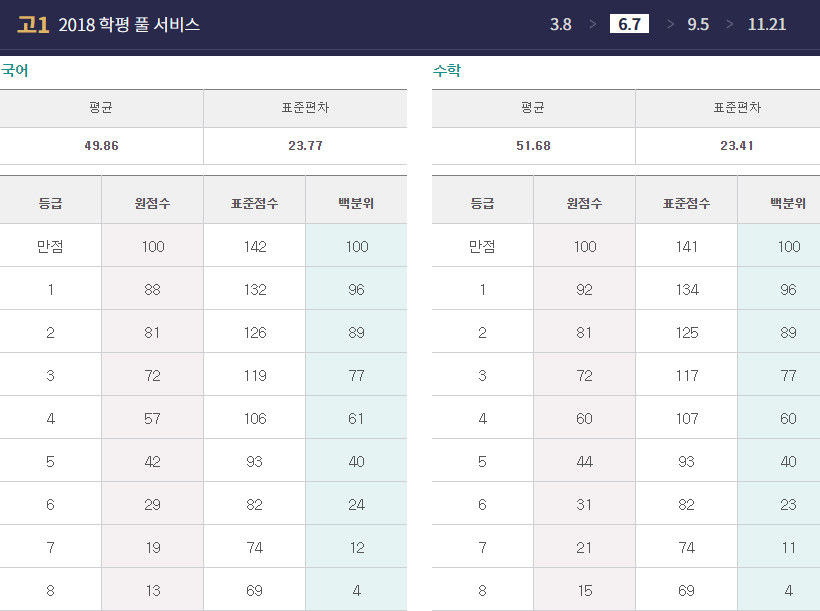Click the 고1 grade logo in header
Image resolution: width=820 pixels, height=611 pixels.
point(33,24)
